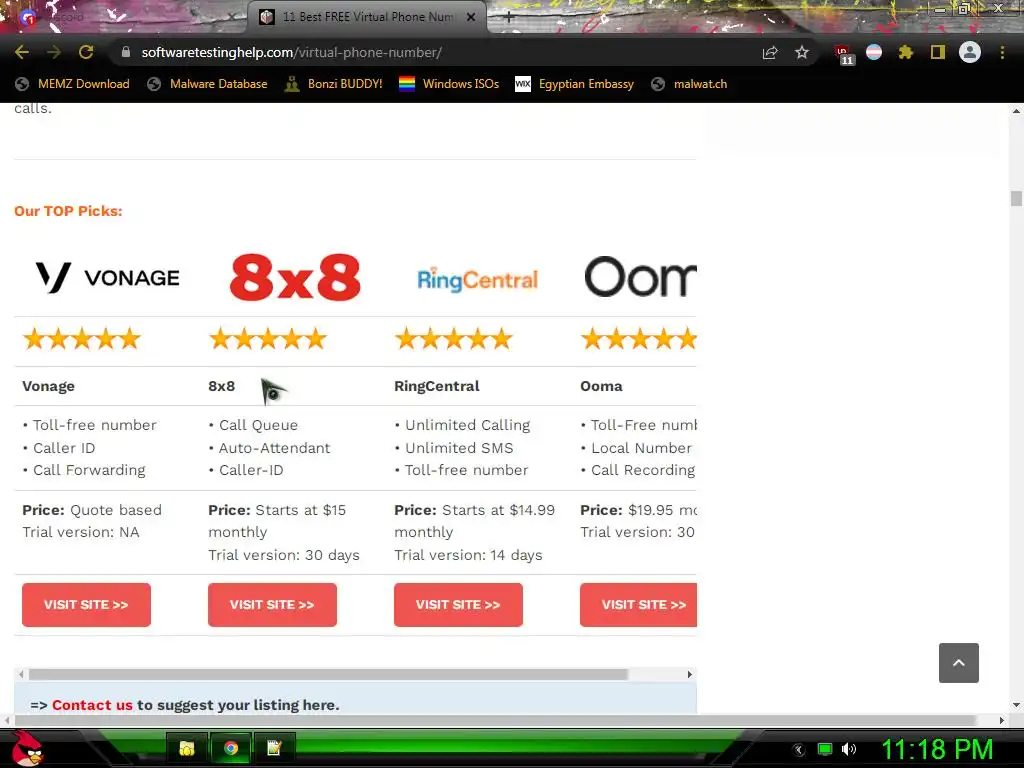The height and width of the screenshot is (768, 1024).
Task: Open File Explorer from the taskbar
Action: click(x=187, y=748)
